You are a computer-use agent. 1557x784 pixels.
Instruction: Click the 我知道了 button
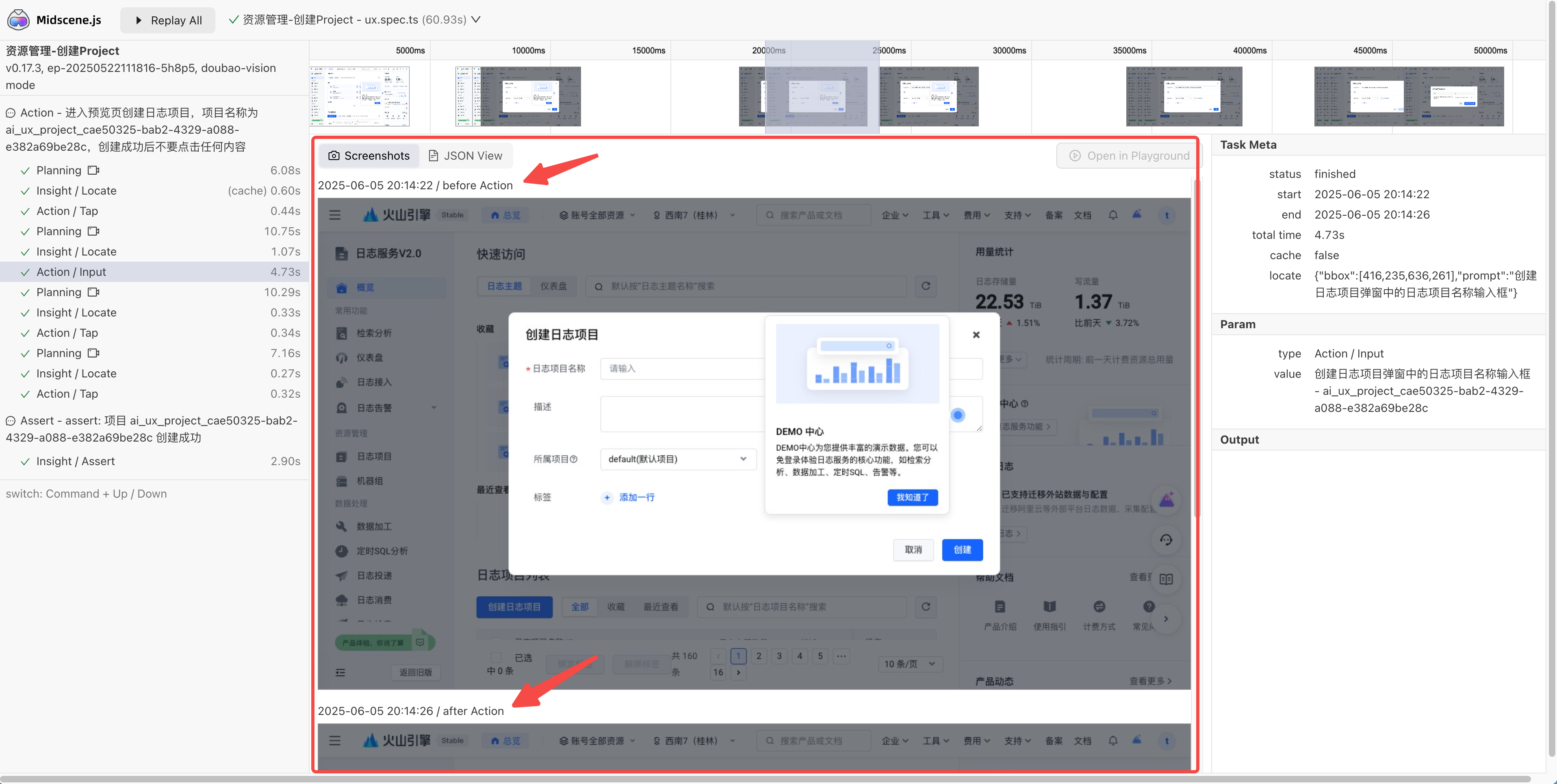[x=913, y=497]
